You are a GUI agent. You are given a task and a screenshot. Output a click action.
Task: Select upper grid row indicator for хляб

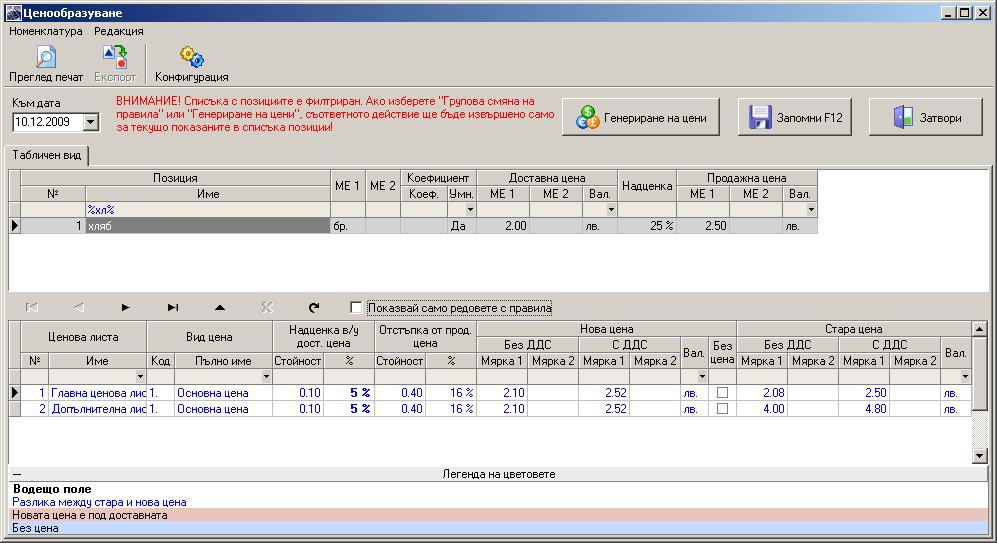coord(15,226)
